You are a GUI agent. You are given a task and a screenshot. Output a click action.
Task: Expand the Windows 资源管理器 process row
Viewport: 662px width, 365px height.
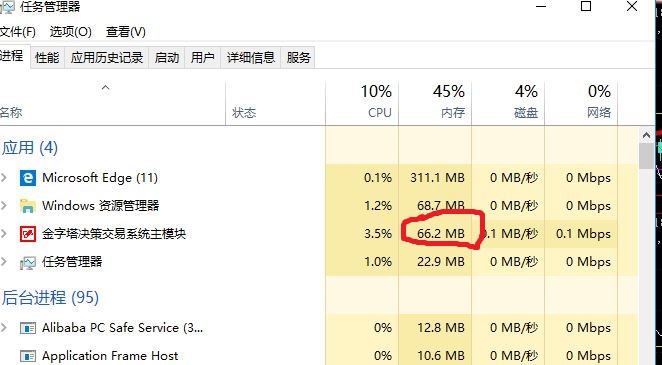[x=4, y=205]
